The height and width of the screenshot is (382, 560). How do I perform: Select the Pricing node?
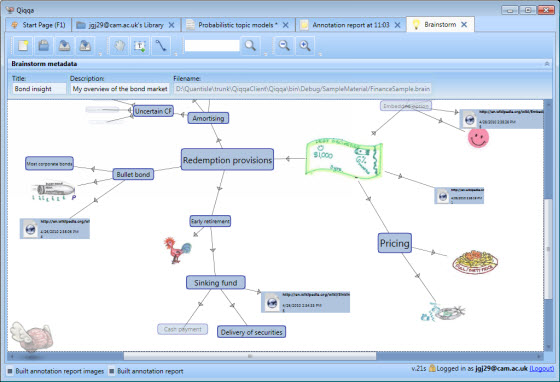pos(395,243)
